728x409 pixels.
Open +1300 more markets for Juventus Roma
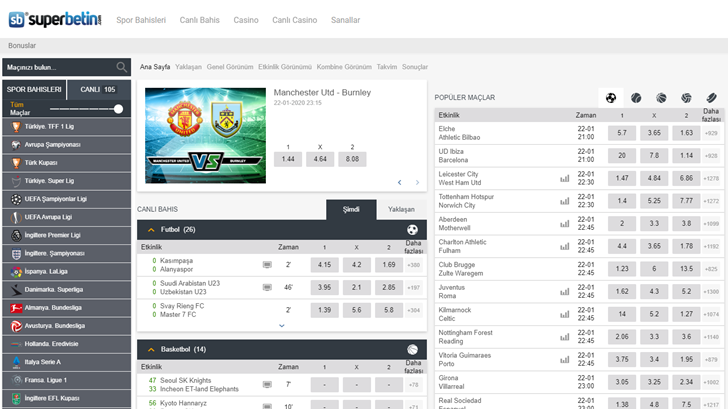pos(711,292)
